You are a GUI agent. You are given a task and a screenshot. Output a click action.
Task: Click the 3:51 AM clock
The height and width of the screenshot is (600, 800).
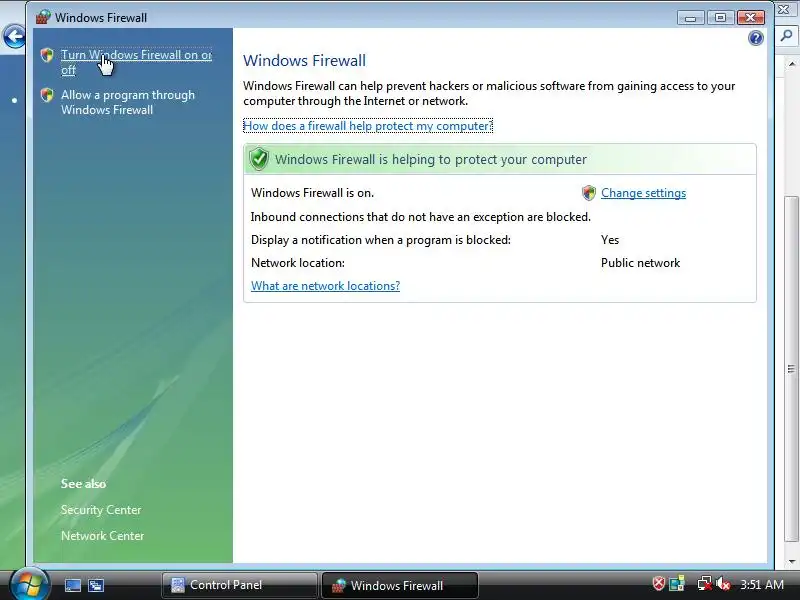[x=762, y=584]
